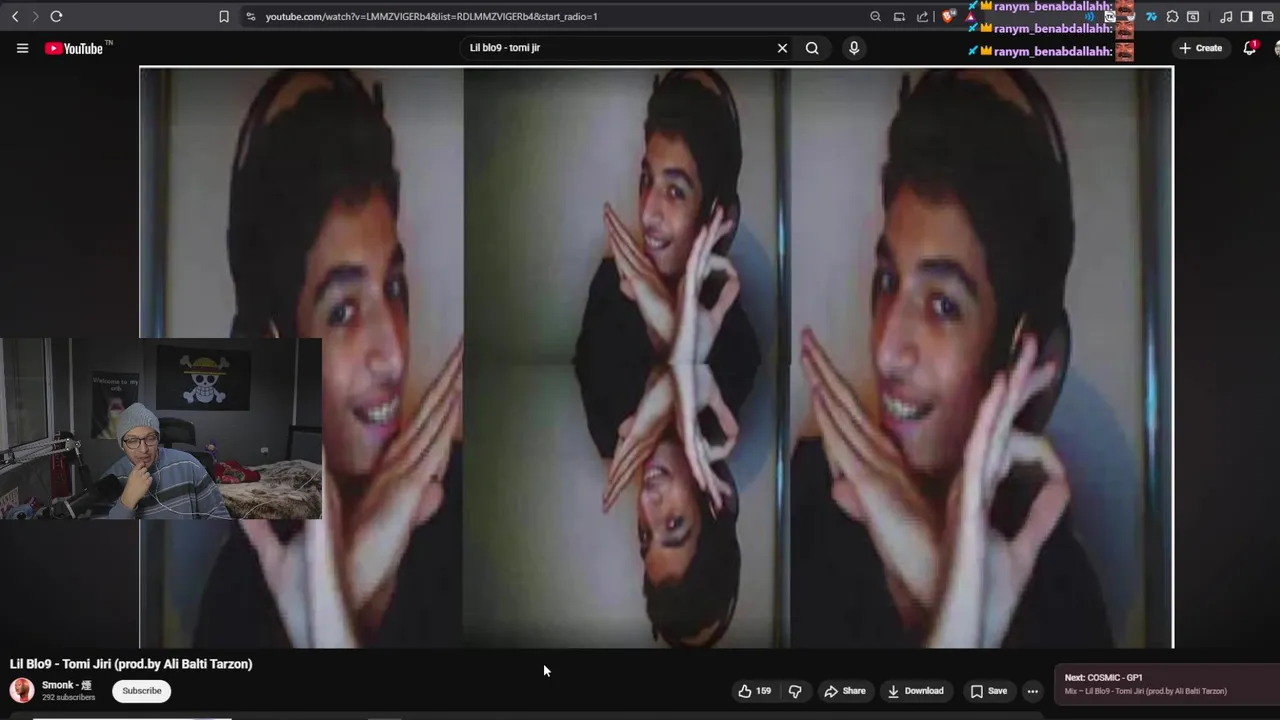The image size is (1280, 720).
Task: Open the Brave Wallet icon
Action: click(1268, 16)
